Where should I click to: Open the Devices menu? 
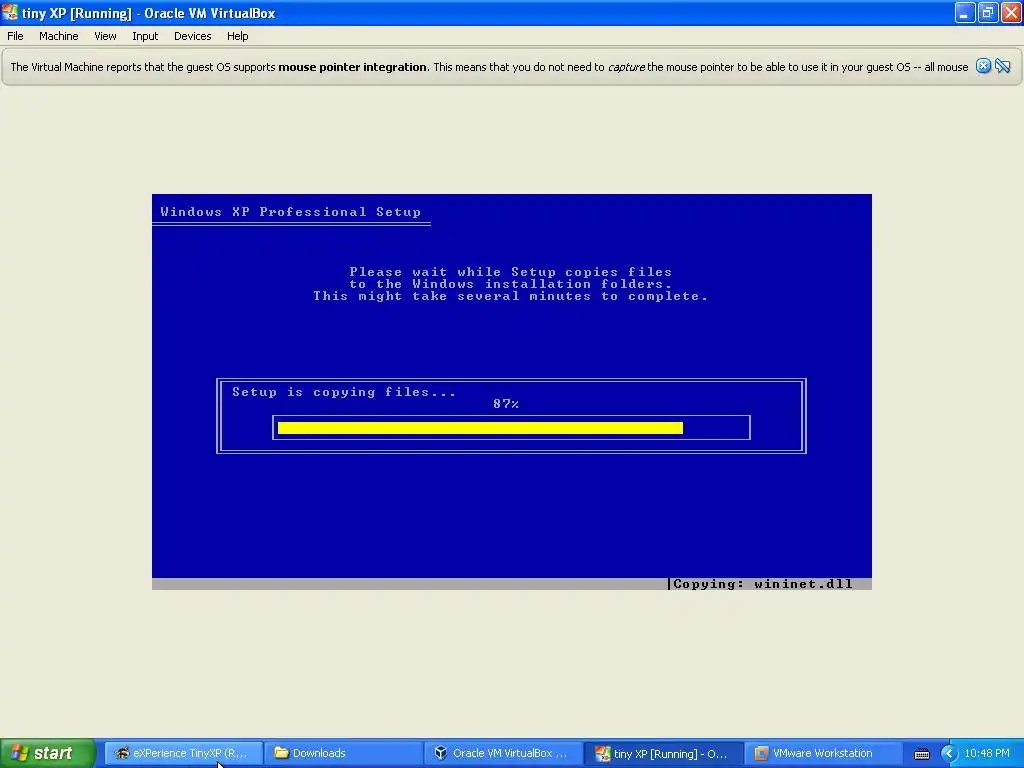pos(192,36)
